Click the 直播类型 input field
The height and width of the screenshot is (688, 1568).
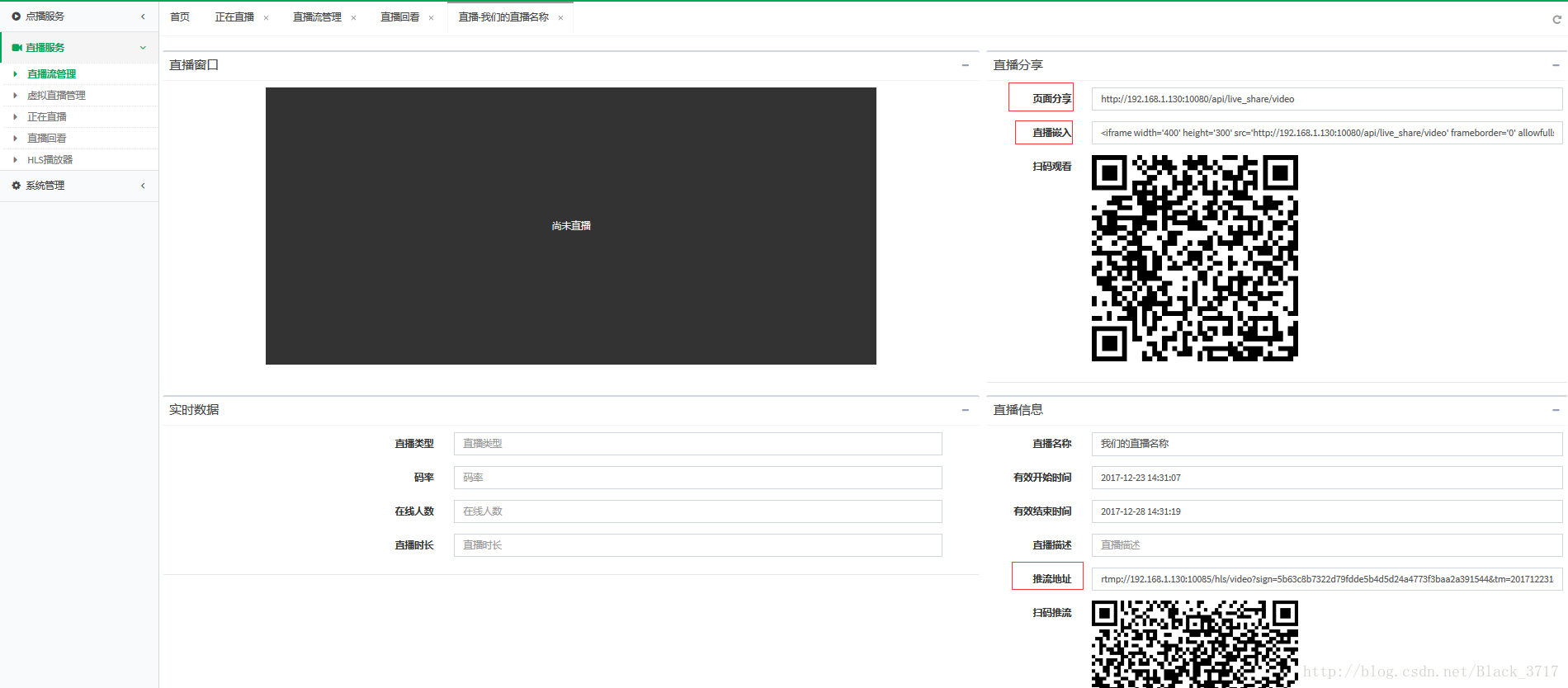coord(698,444)
